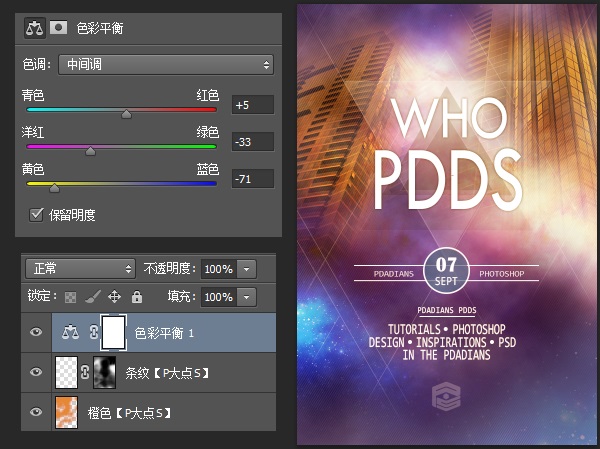
Task: Click the mask icon in properties header
Action: (59, 28)
